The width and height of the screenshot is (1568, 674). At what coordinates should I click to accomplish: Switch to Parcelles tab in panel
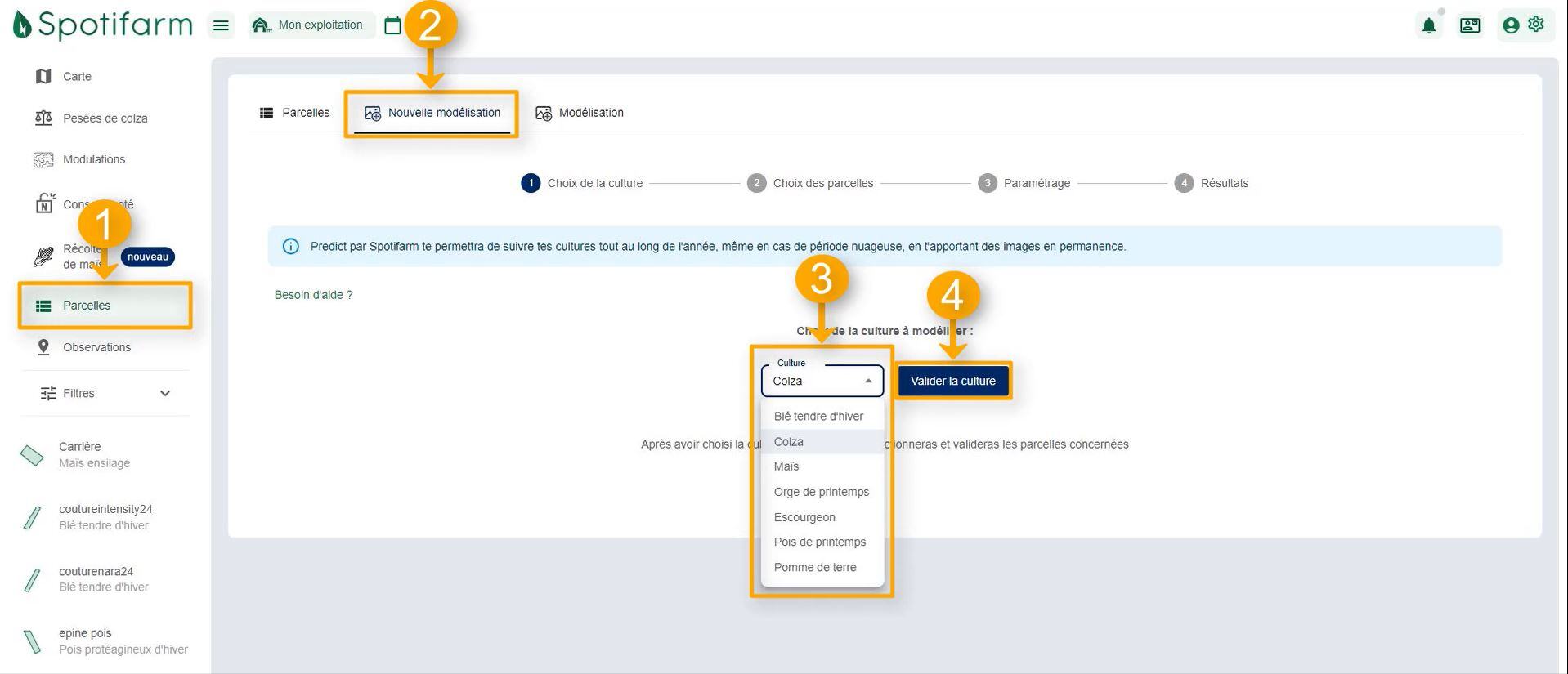click(295, 113)
